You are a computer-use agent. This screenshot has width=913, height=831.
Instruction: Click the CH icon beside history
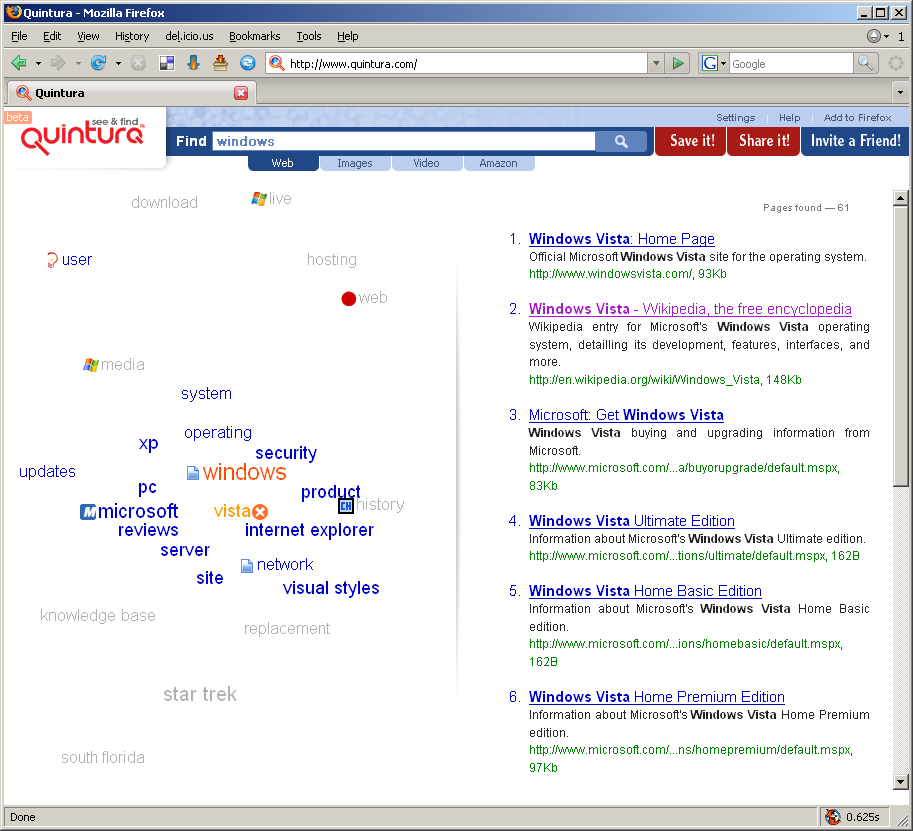coord(346,506)
